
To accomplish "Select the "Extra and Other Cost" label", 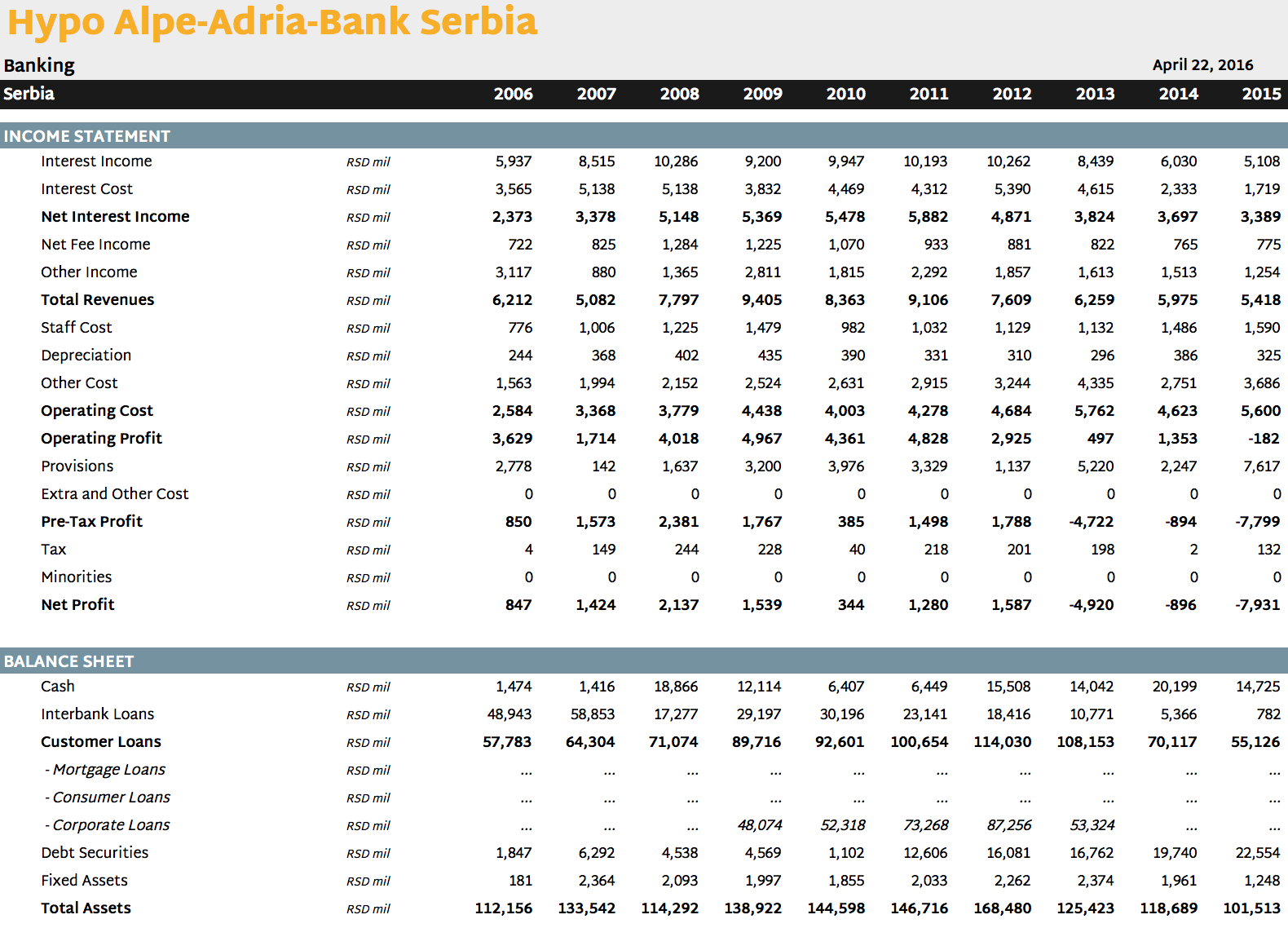I will coord(115,494).
